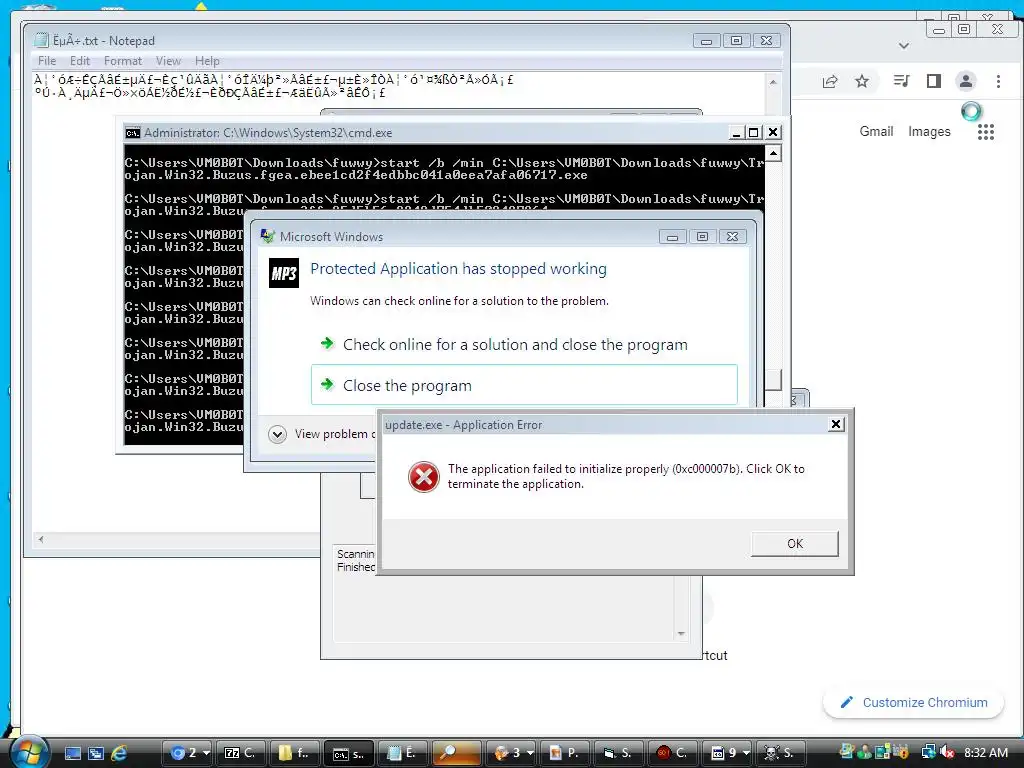Click cmd window scrollbar up arrow
This screenshot has height=768, width=1024.
tap(773, 153)
